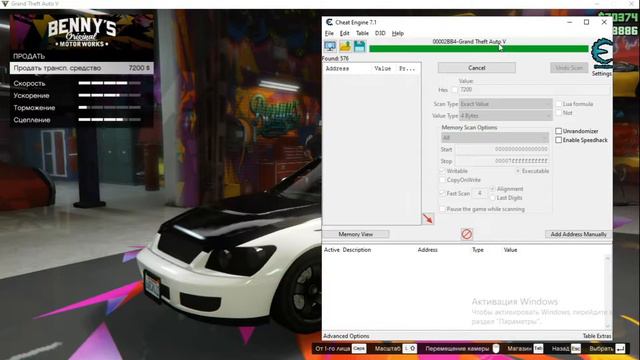Click the 'Скорость' stat bar in the game

click(x=110, y=83)
